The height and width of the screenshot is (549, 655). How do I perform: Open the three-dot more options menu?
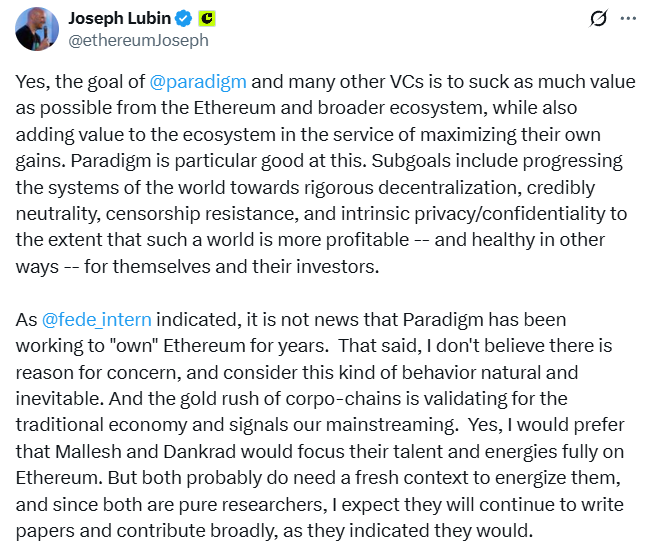click(628, 19)
